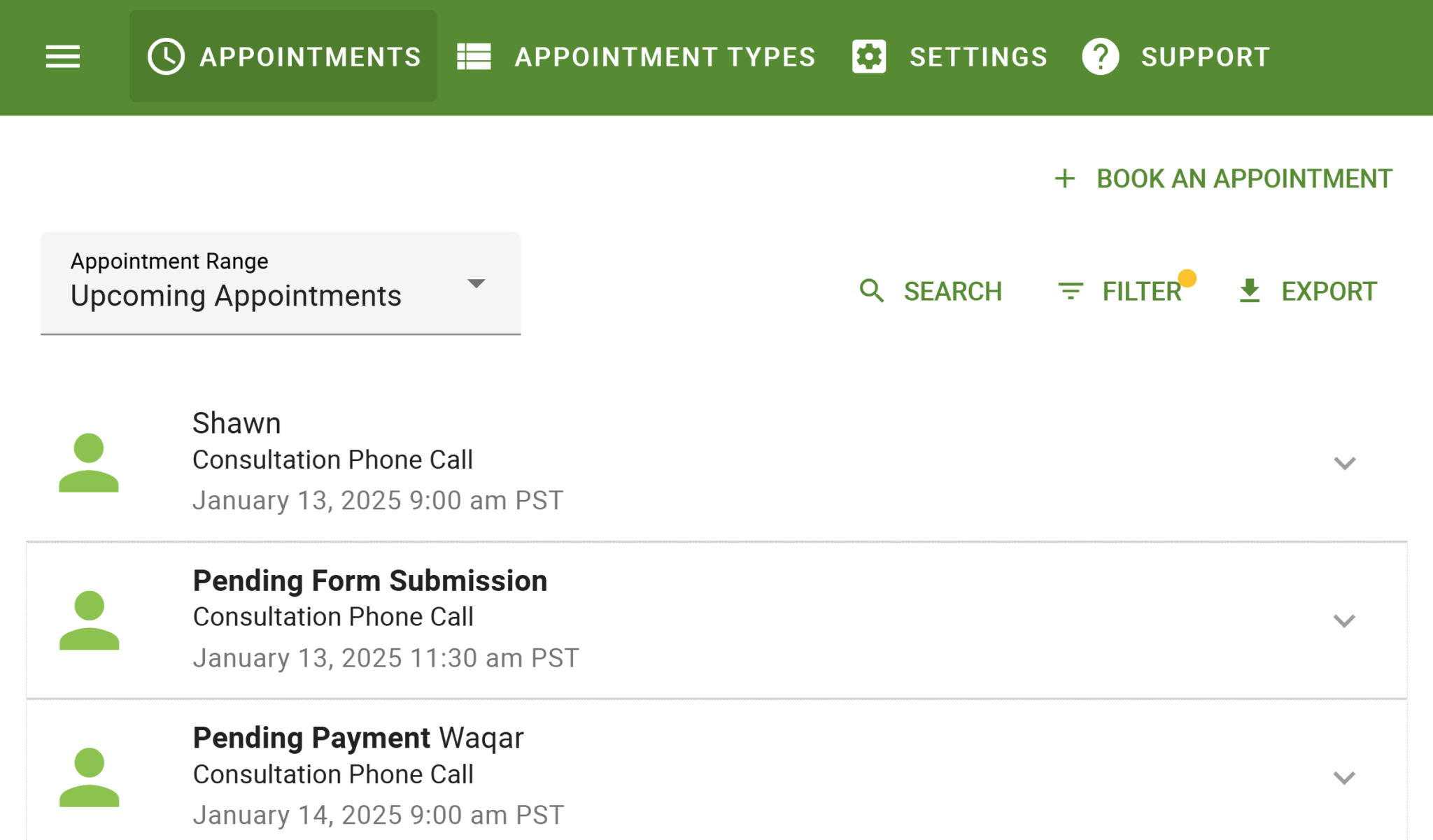The height and width of the screenshot is (840, 1433).
Task: Open the hamburger navigation menu
Action: (x=62, y=57)
